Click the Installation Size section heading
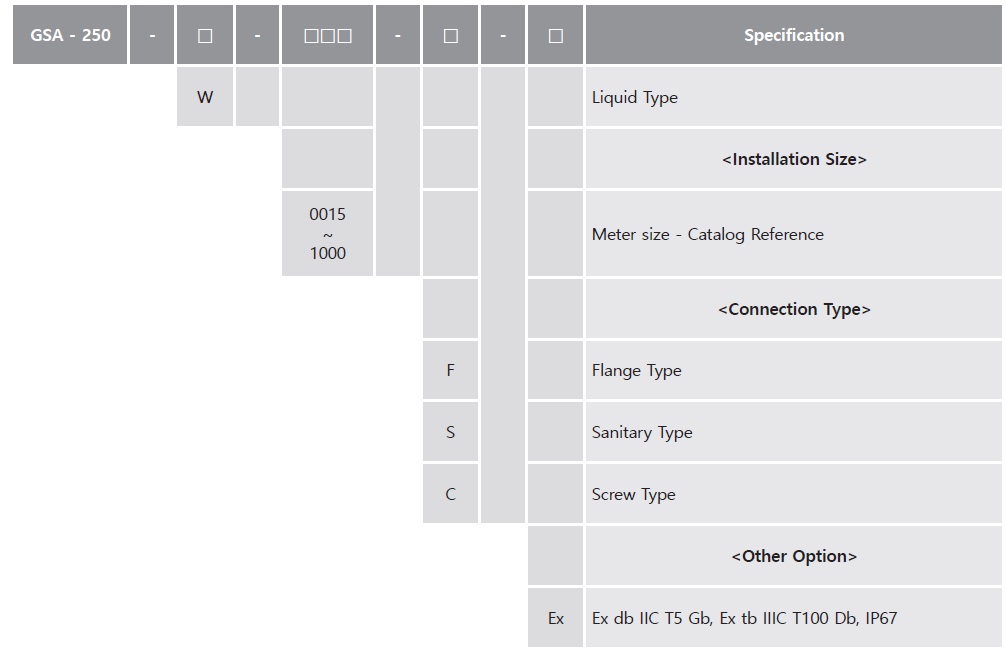 (x=794, y=159)
